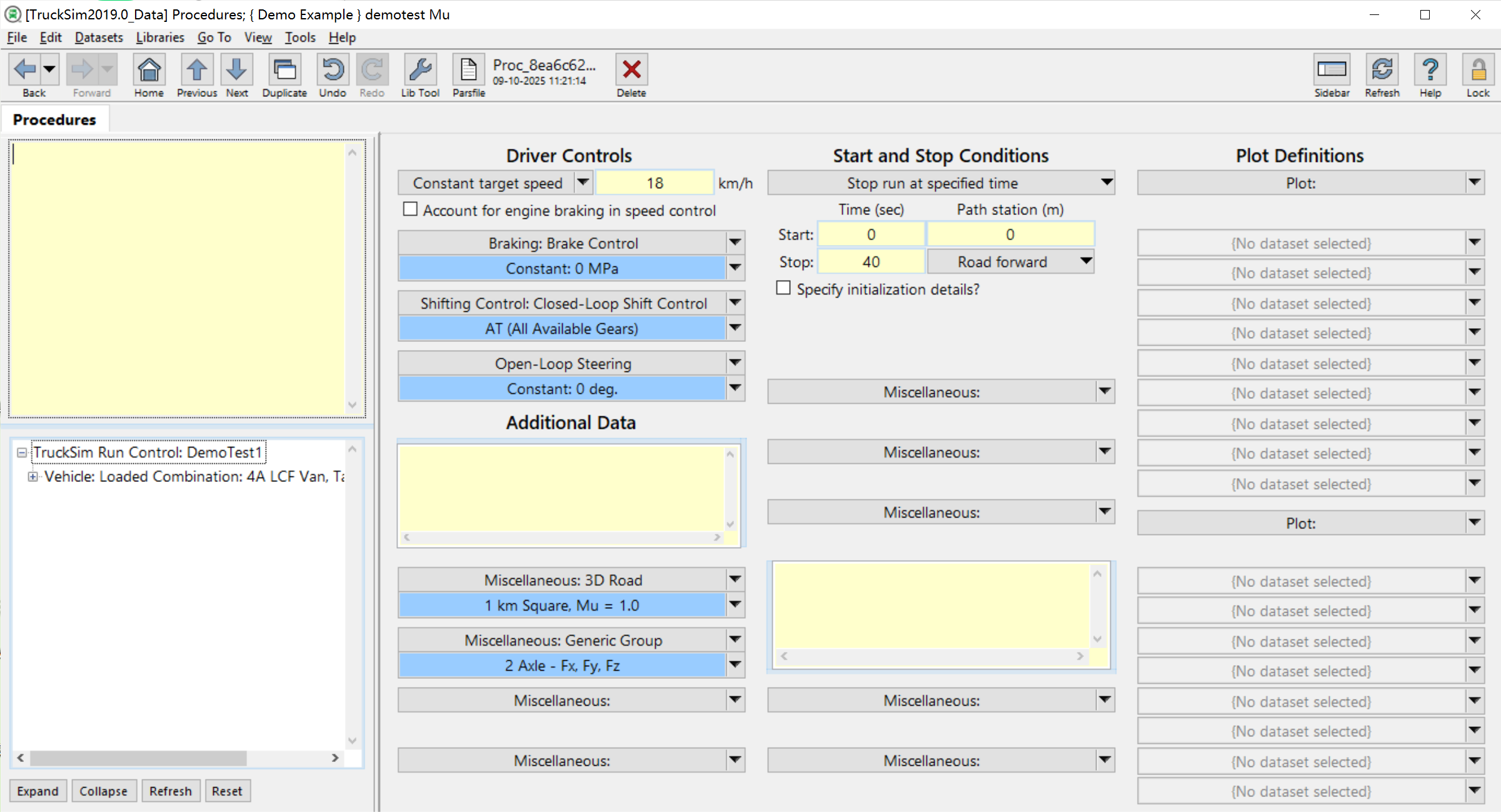Toggle the Lock padlock icon
Image resolution: width=1501 pixels, height=812 pixels.
tap(1478, 69)
